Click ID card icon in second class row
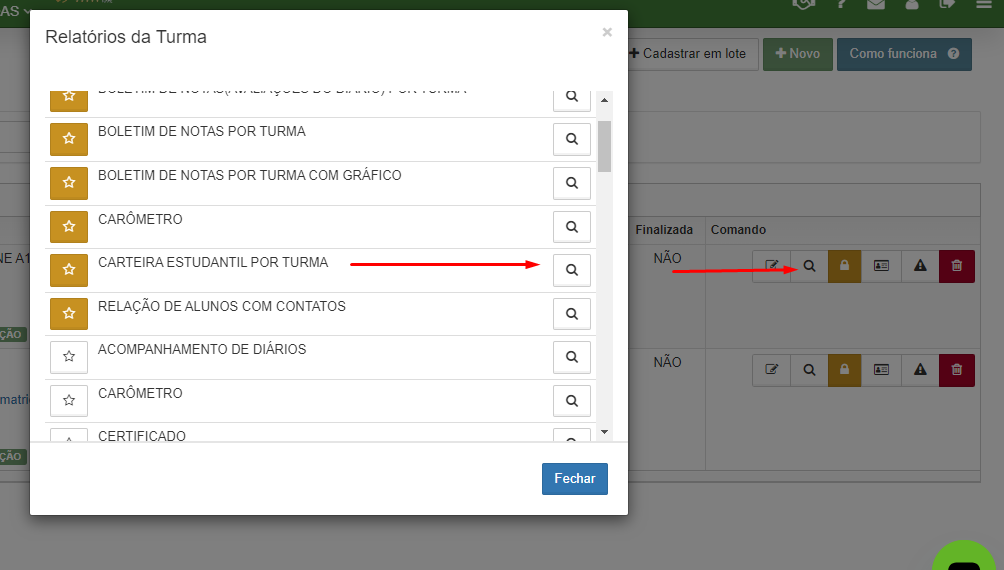Image resolution: width=1004 pixels, height=570 pixels. (881, 370)
